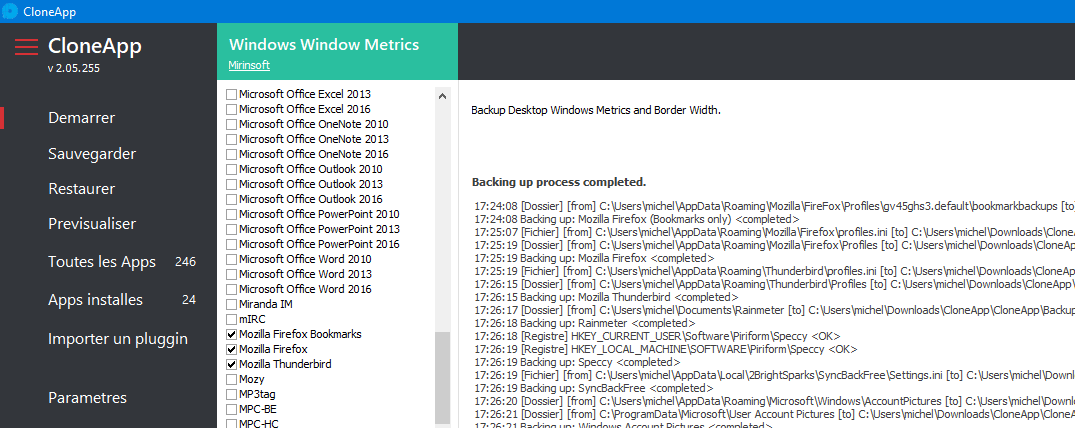The height and width of the screenshot is (428, 1075).
Task: Check the Mozy checkbox
Action: click(x=232, y=379)
